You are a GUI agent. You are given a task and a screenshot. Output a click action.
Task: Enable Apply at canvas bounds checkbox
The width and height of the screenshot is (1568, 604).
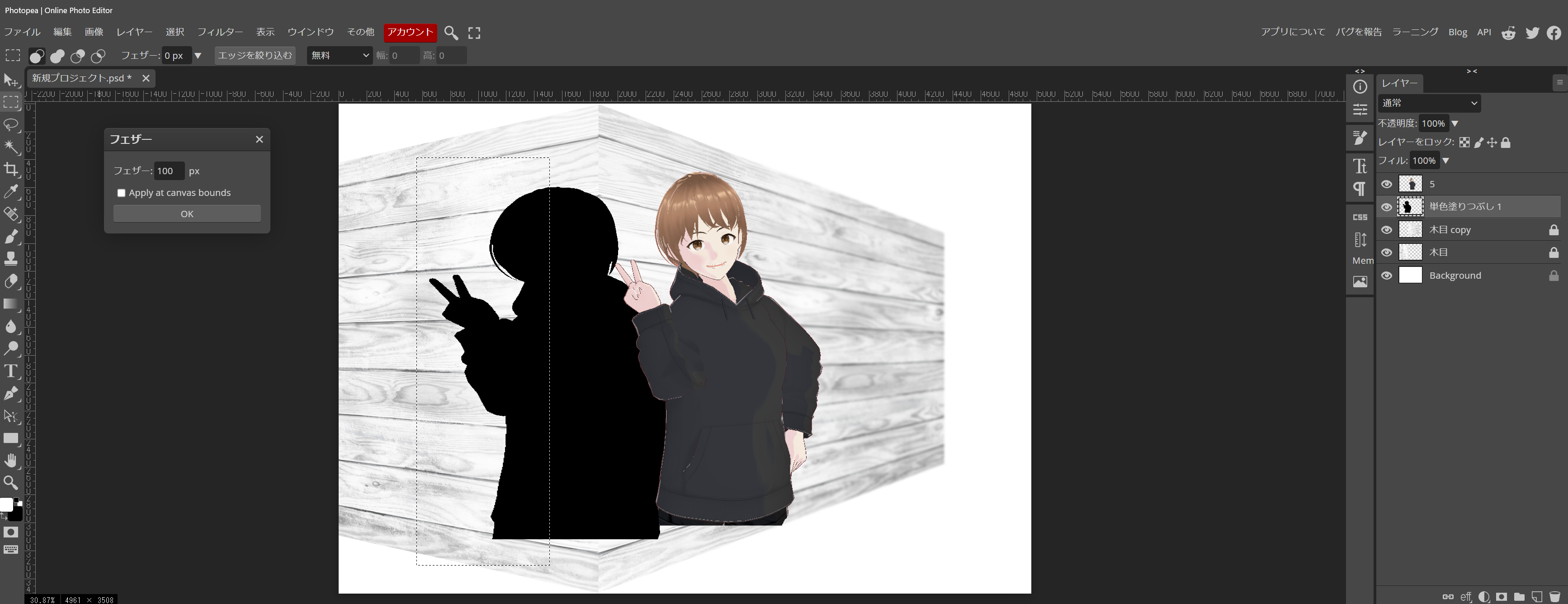[x=121, y=193]
